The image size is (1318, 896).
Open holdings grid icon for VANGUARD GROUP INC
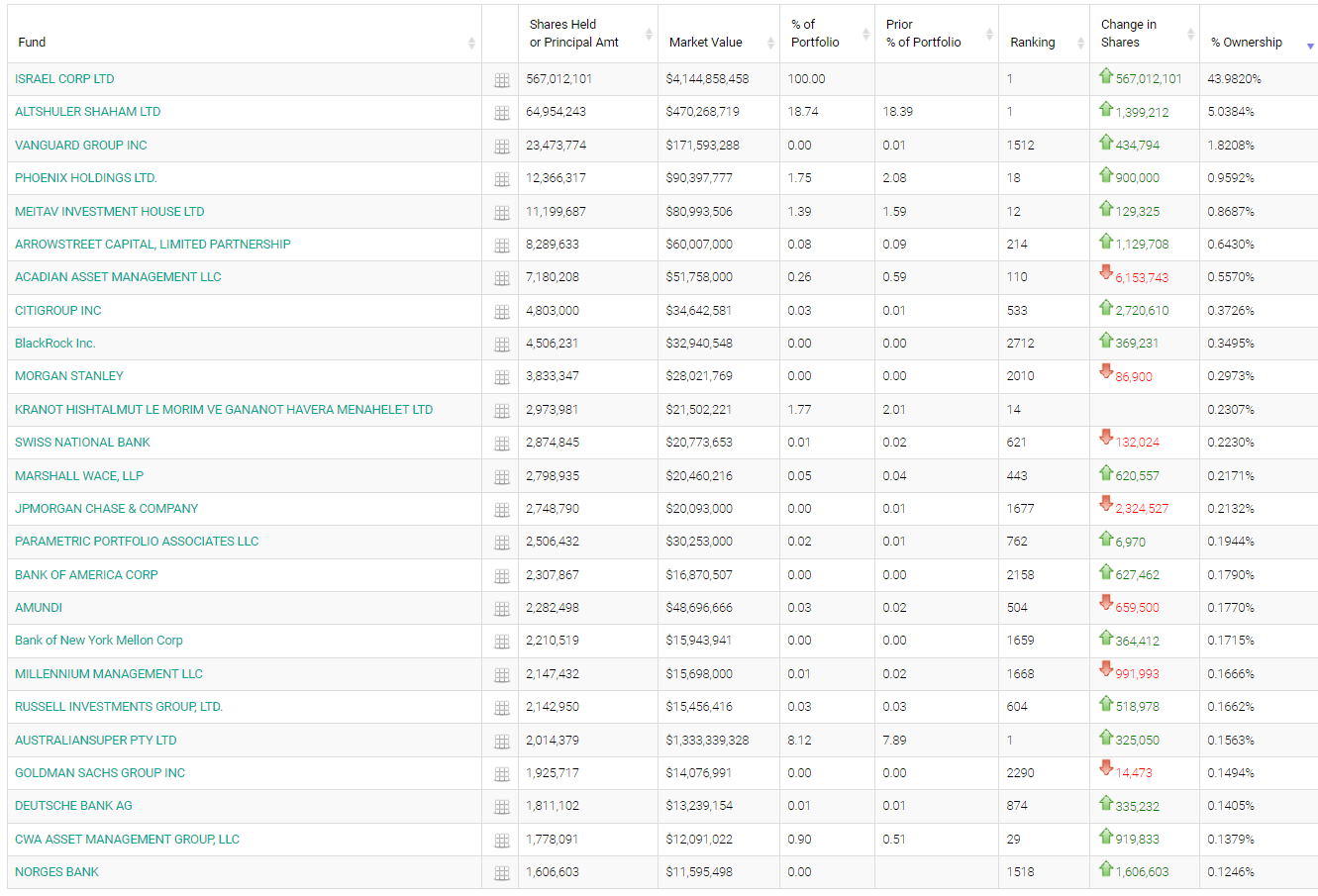[x=502, y=147]
